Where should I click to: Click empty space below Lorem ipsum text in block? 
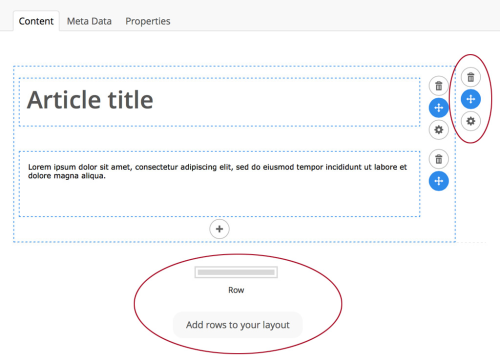point(219,198)
